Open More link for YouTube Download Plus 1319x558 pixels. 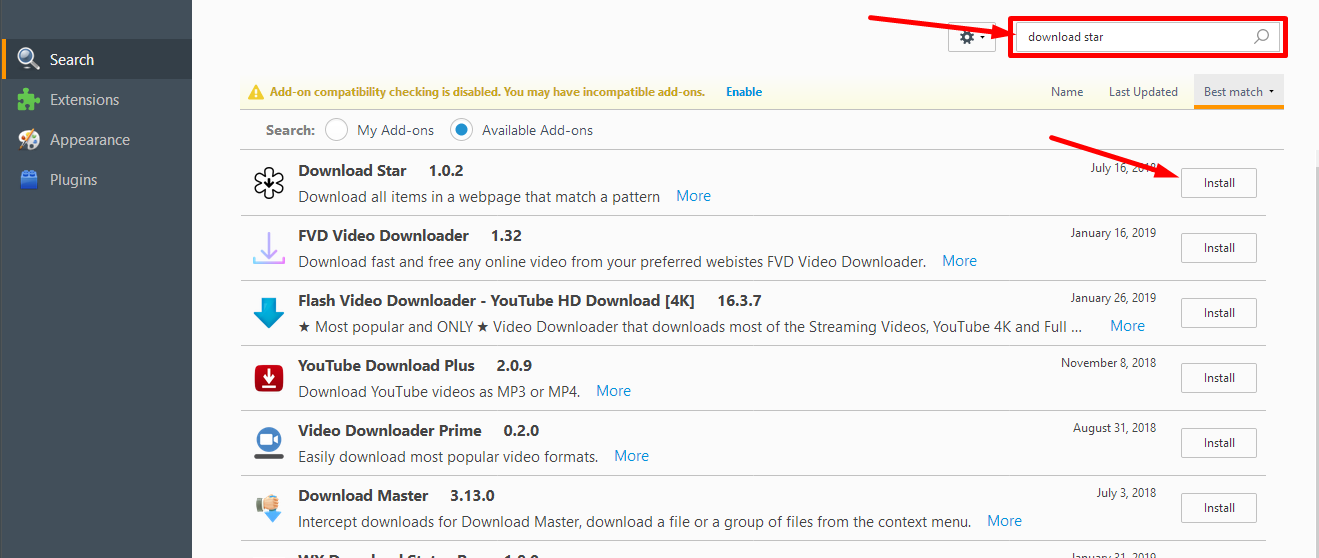(x=614, y=391)
